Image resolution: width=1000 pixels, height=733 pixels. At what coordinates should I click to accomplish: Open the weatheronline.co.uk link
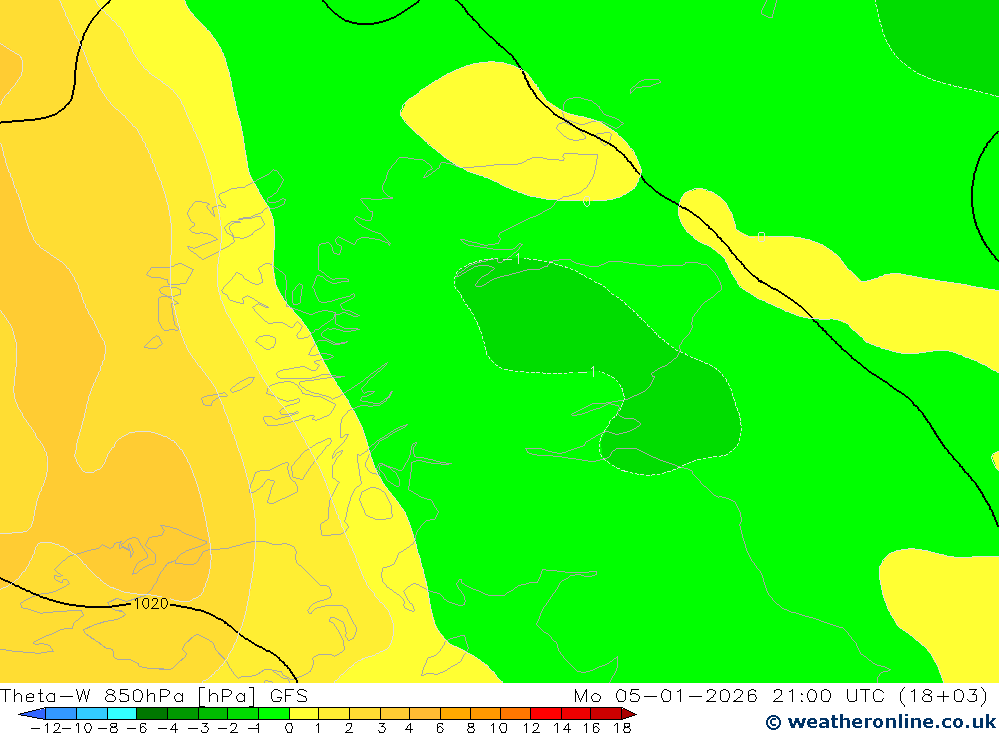(x=880, y=722)
